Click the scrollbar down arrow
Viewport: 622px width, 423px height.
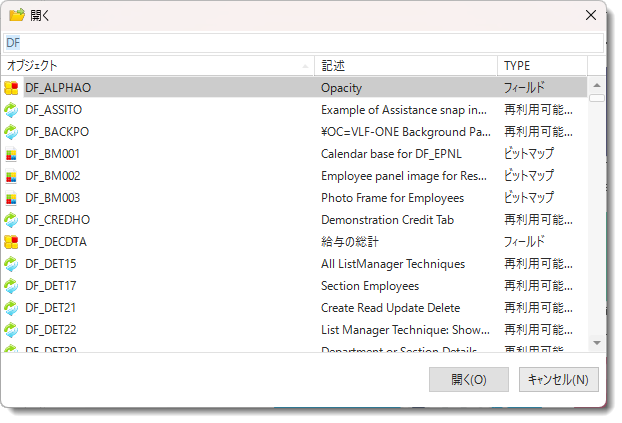point(596,343)
